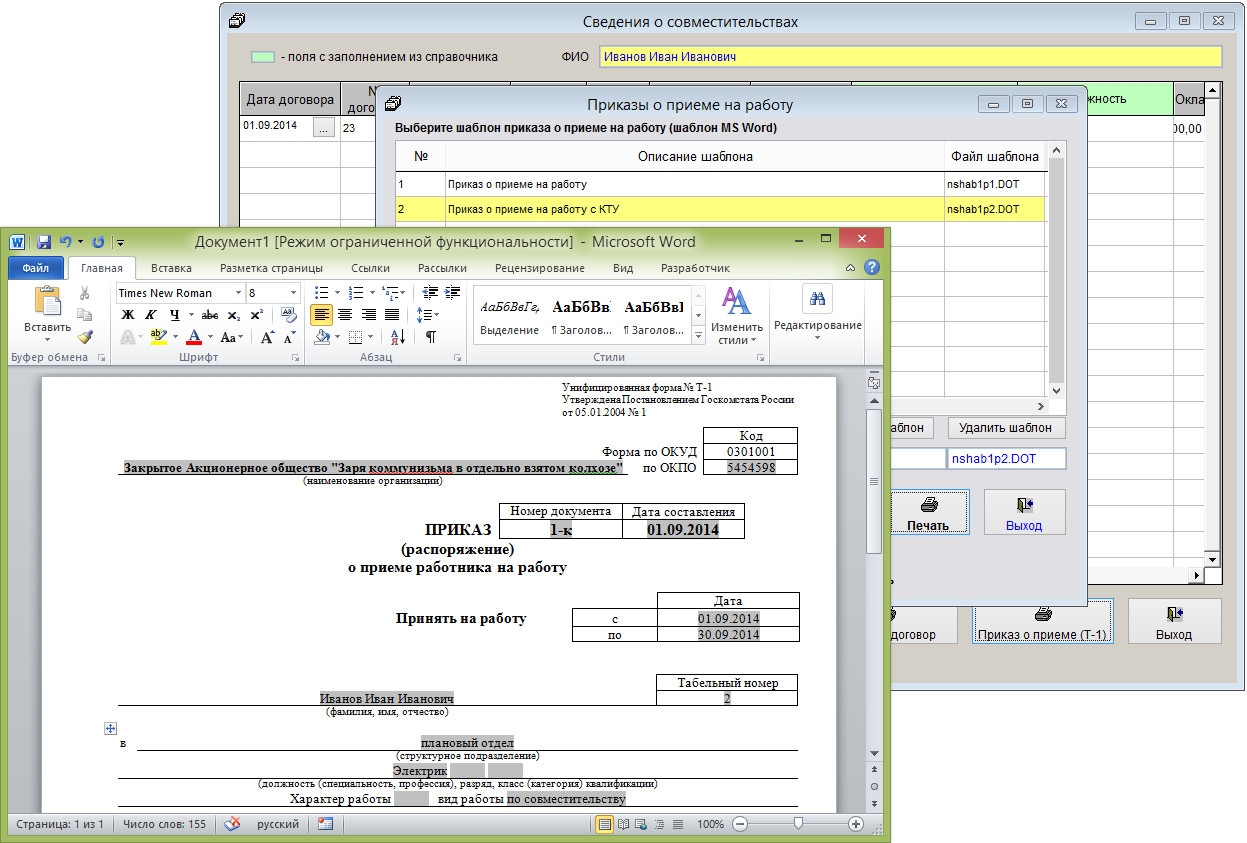Open the Times New Roman font dropdown

tap(238, 293)
